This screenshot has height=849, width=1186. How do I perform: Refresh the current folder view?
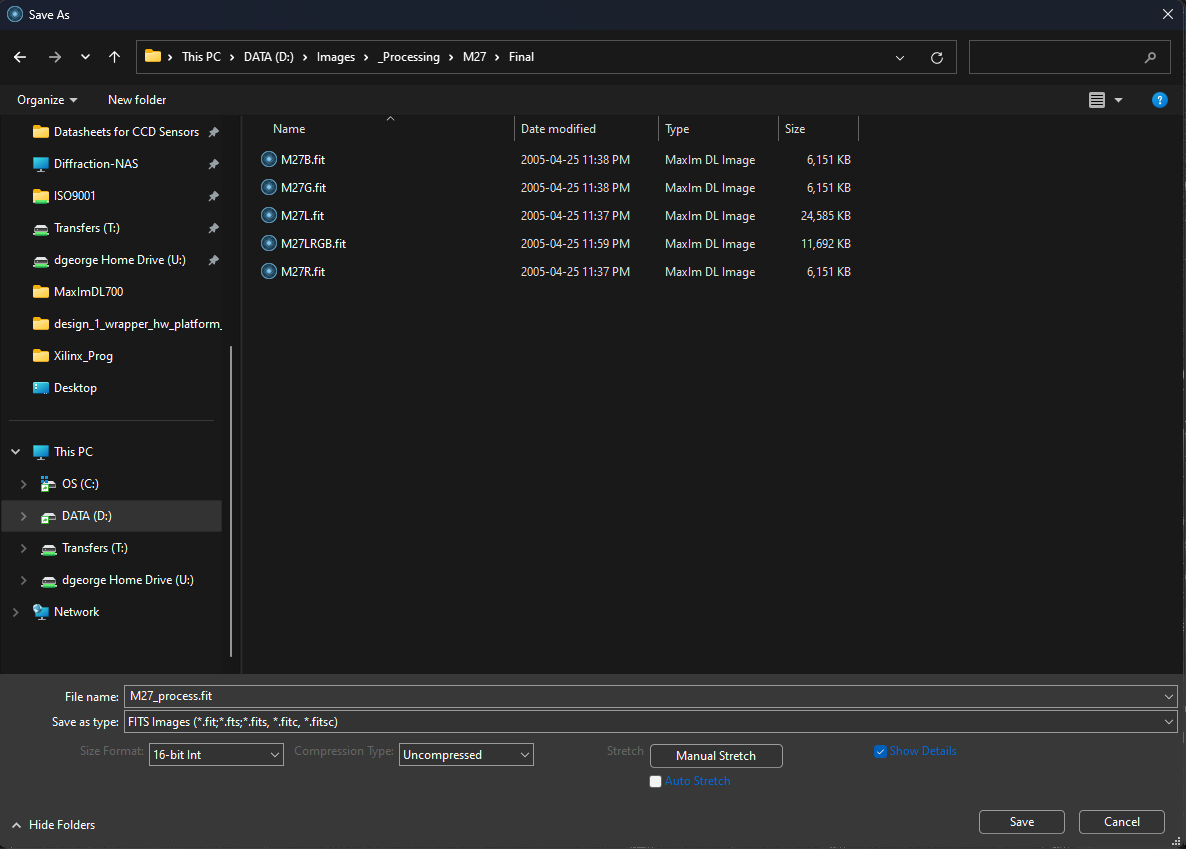(936, 57)
